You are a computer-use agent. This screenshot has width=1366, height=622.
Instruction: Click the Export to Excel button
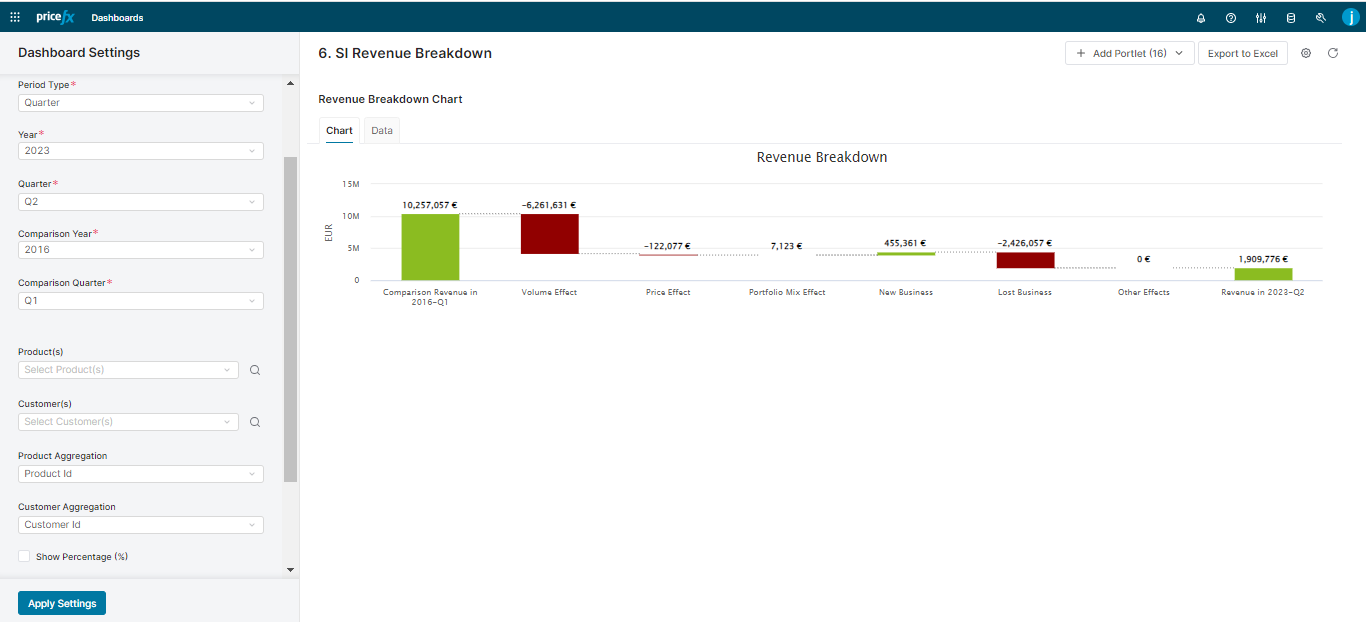tap(1242, 53)
